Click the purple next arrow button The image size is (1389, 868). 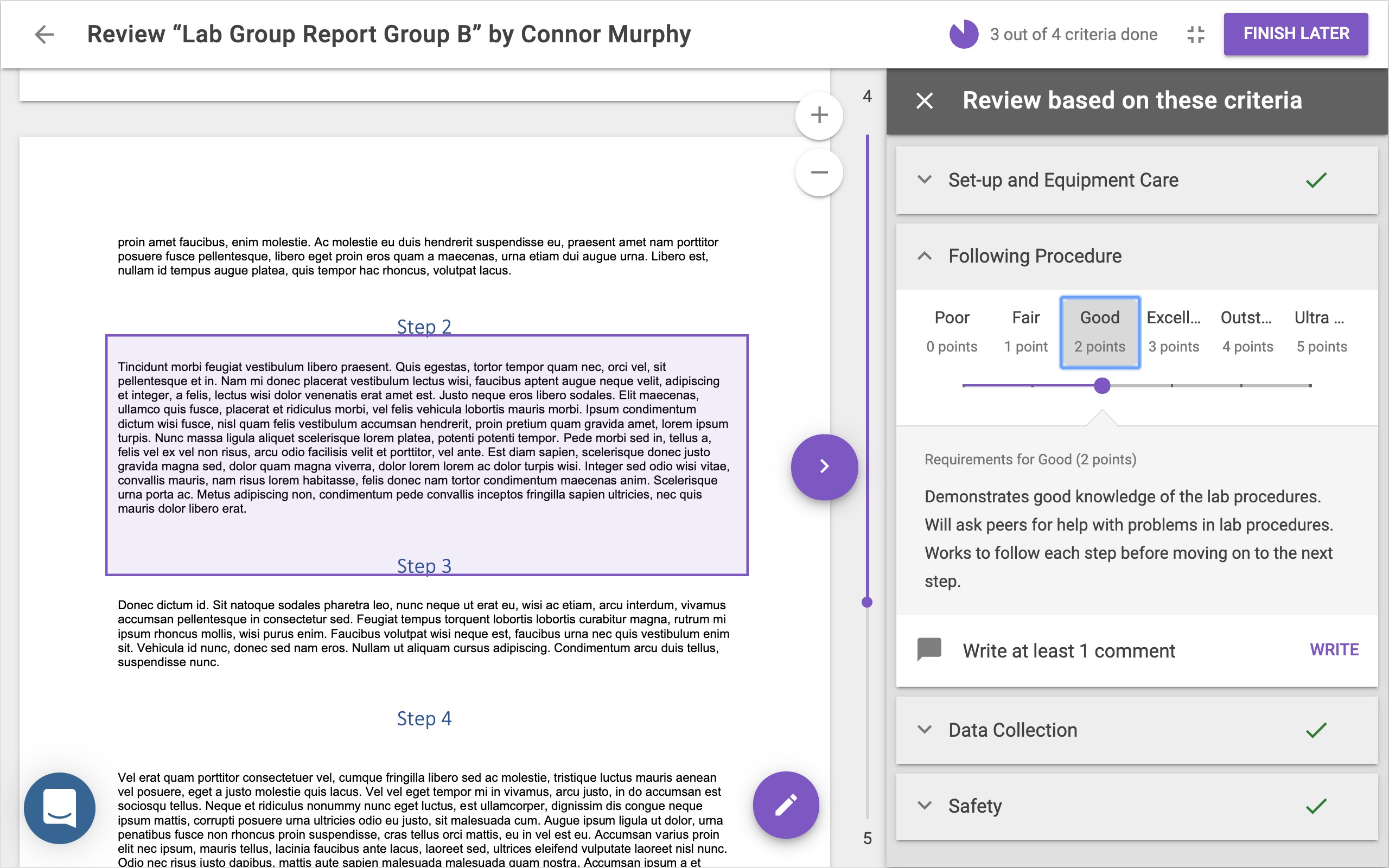click(824, 466)
